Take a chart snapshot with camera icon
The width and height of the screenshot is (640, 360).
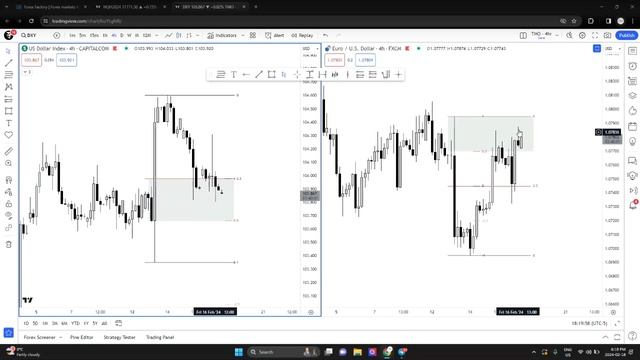coord(607,36)
